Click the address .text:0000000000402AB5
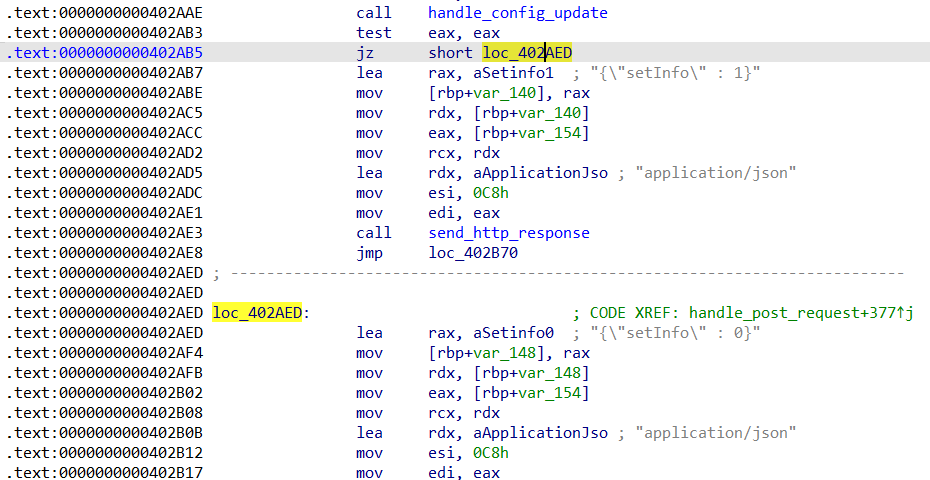The height and width of the screenshot is (480, 930). click(105, 53)
